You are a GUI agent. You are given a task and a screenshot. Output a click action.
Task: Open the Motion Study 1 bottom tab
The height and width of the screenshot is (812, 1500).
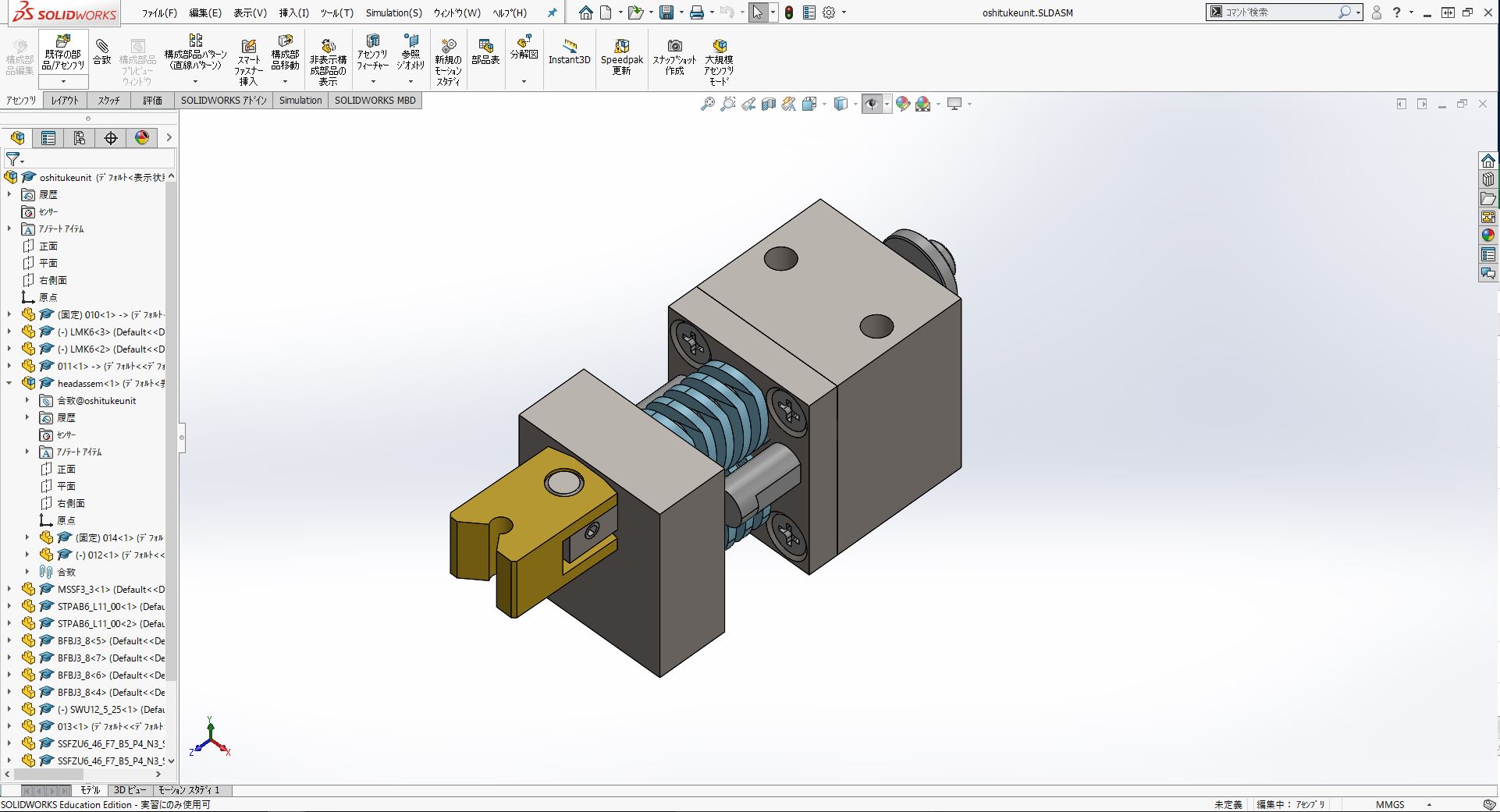pos(190,790)
